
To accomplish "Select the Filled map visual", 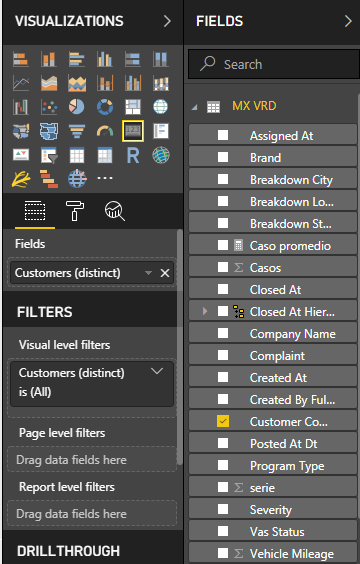I will point(20,131).
